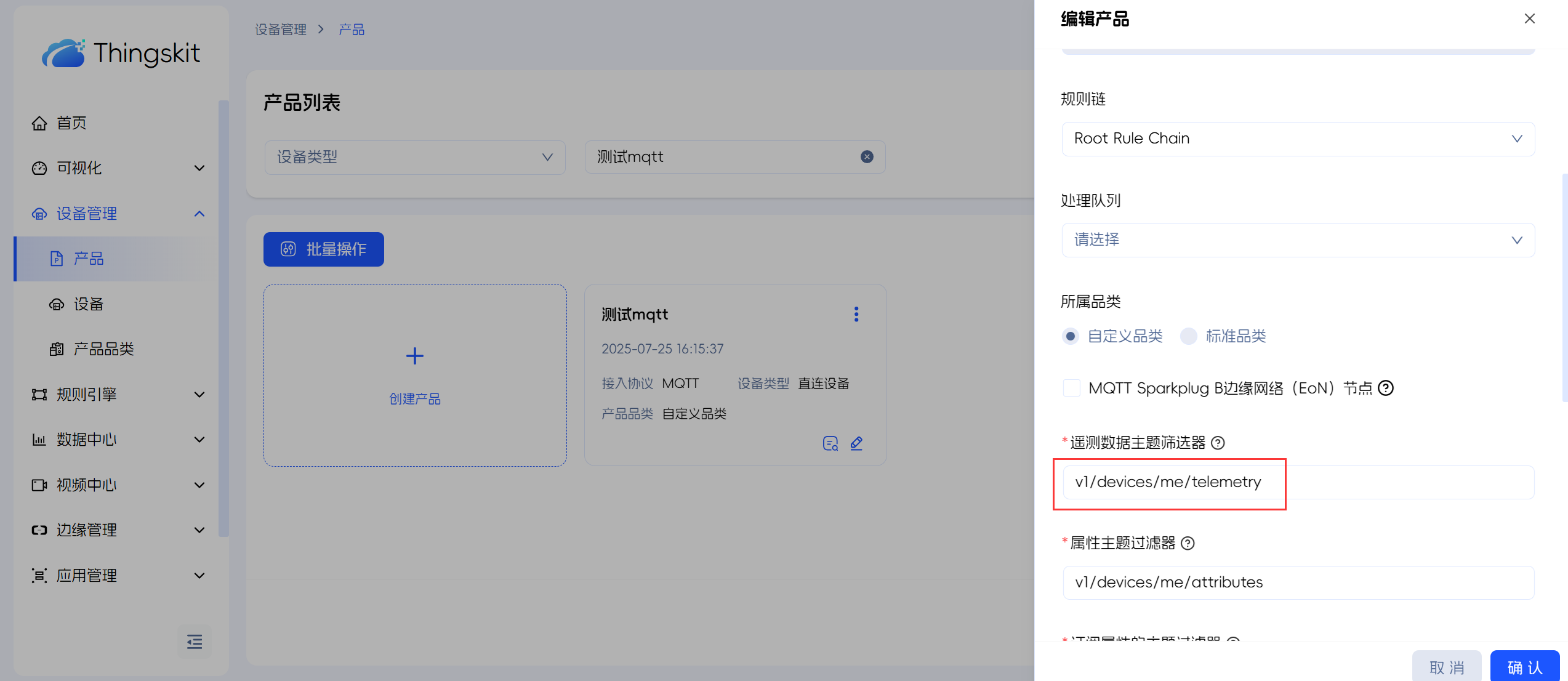Image resolution: width=1568 pixels, height=681 pixels.
Task: Open product detail icon on 测试mqtt card
Action: click(x=830, y=443)
